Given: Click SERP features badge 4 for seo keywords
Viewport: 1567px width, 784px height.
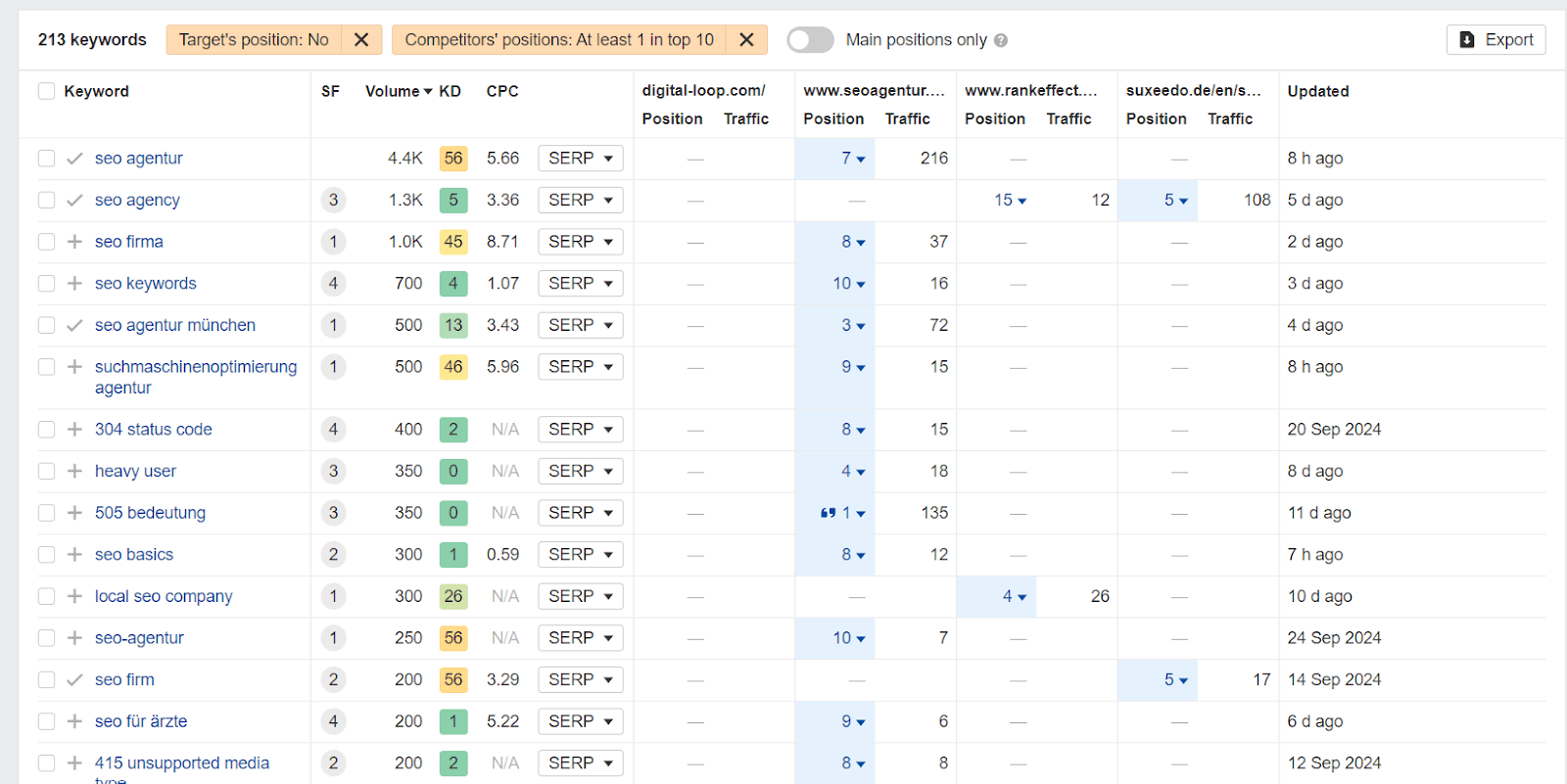Looking at the screenshot, I should pyautogui.click(x=333, y=284).
